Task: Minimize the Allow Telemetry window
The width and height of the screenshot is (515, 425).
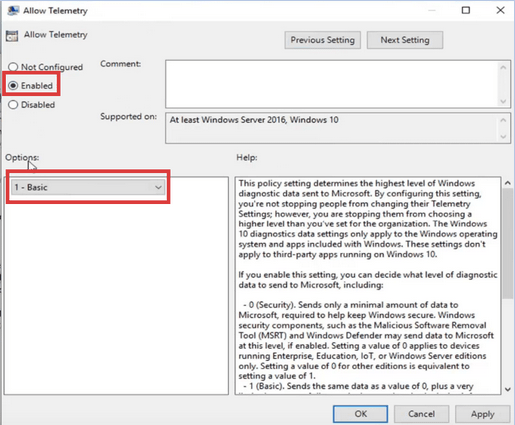Action: pos(432,10)
